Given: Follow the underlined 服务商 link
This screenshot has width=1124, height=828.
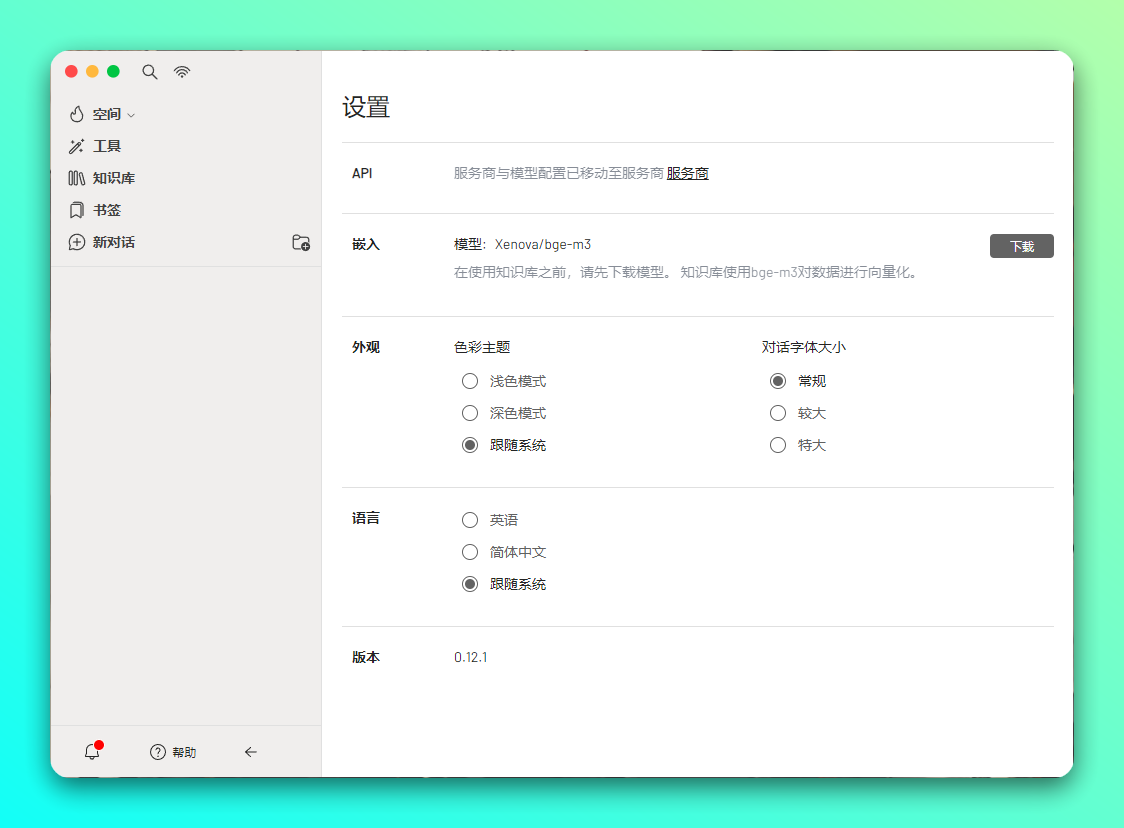Looking at the screenshot, I should tap(687, 173).
